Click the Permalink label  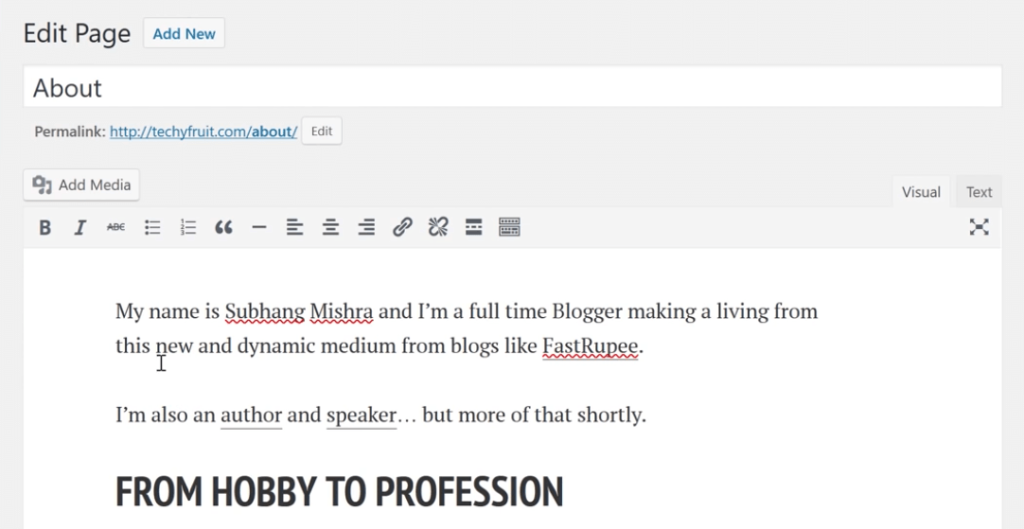point(70,132)
